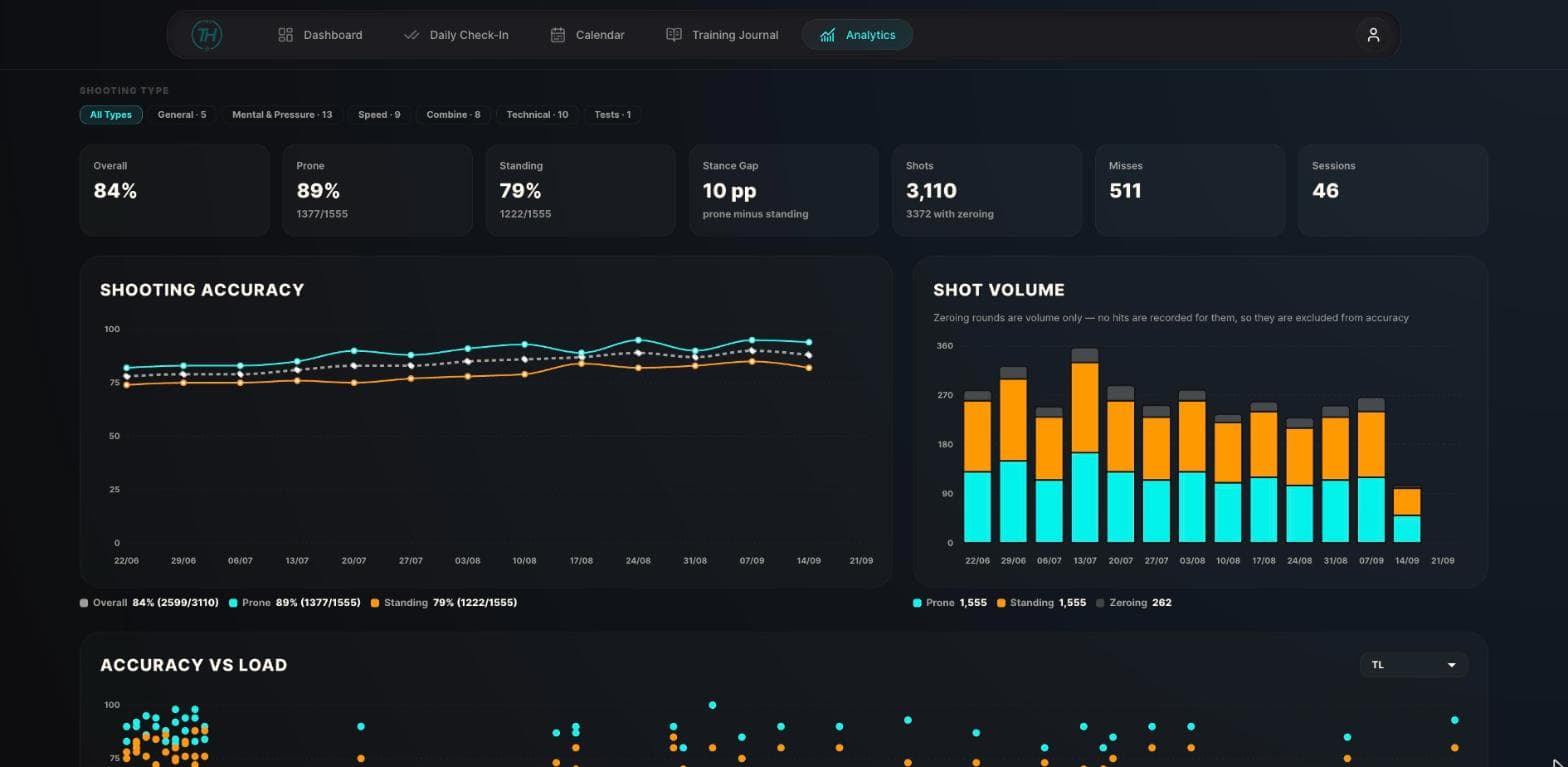Image resolution: width=1568 pixels, height=767 pixels.
Task: Click the Dashboard grid icon
Action: click(285, 35)
